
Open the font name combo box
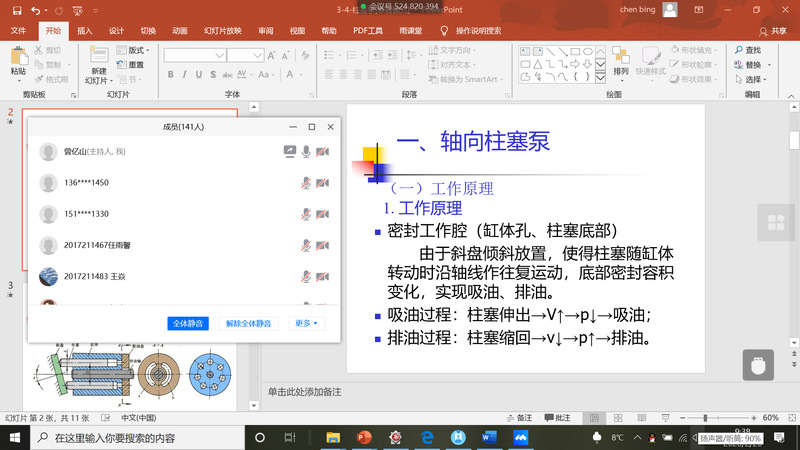tap(208, 55)
